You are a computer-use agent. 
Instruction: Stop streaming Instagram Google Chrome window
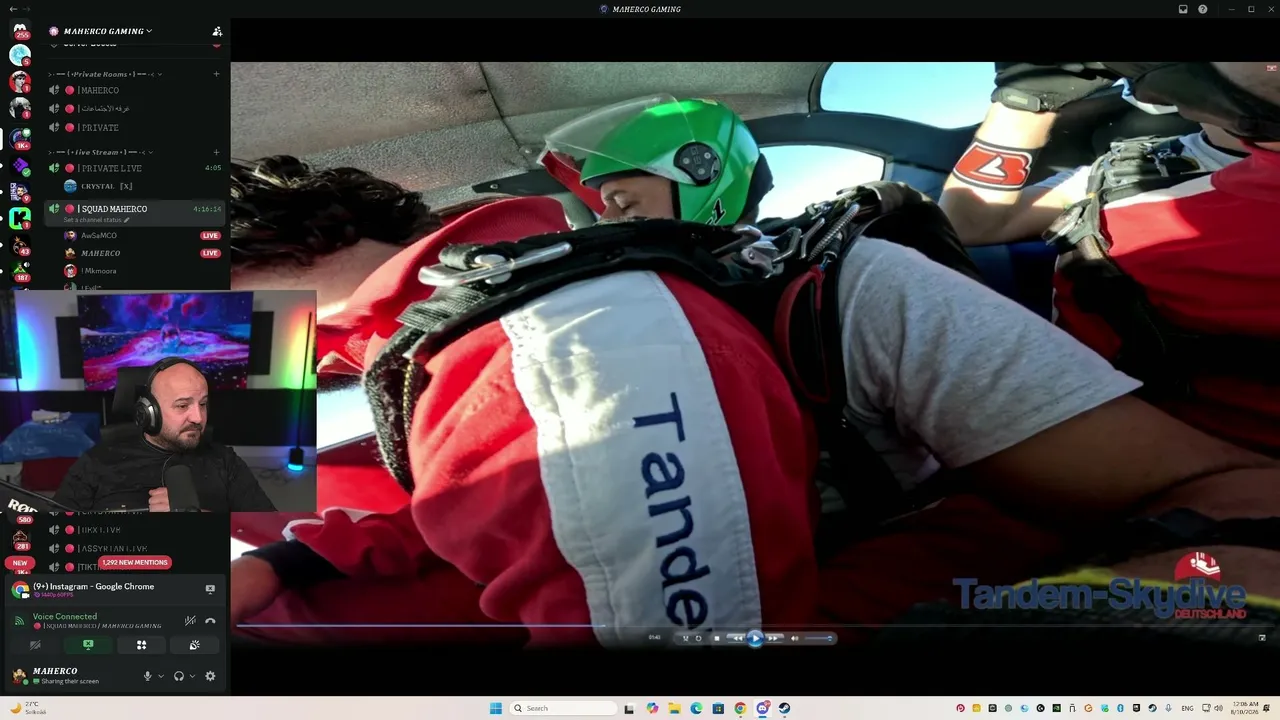pos(210,589)
